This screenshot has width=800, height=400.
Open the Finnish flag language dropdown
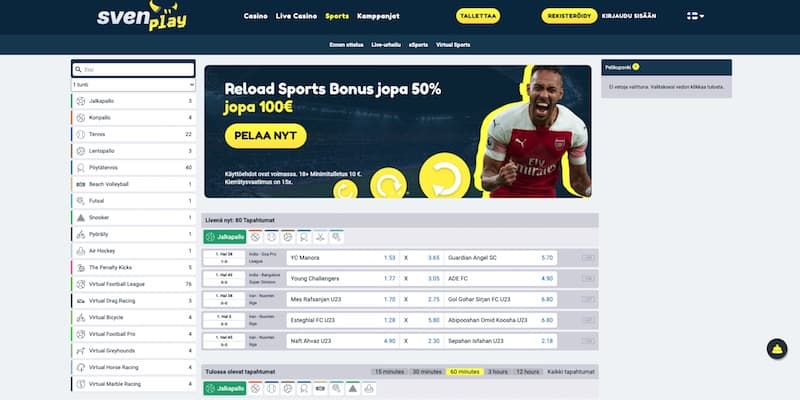(695, 16)
